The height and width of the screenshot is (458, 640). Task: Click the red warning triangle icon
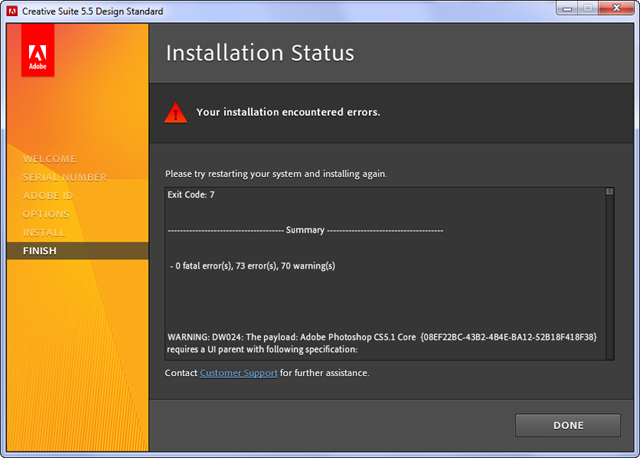click(176, 113)
